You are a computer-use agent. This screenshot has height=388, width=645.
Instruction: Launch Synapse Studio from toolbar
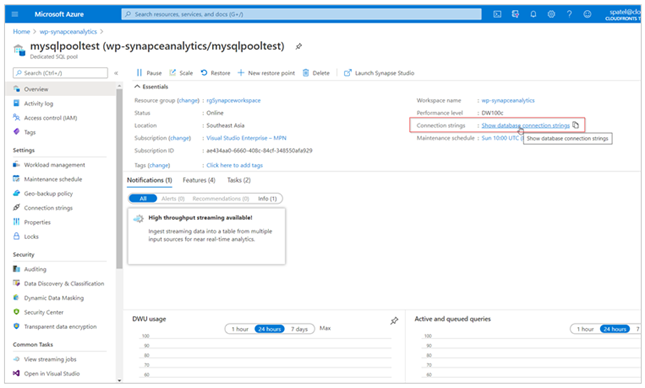pos(379,73)
